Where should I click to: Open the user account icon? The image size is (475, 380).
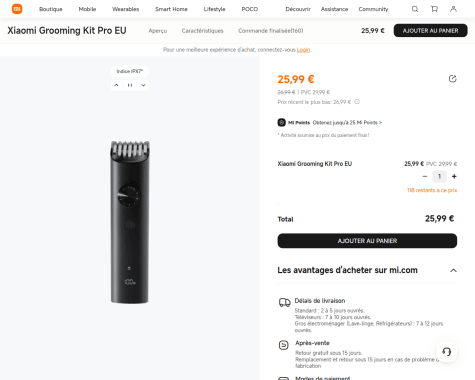coord(453,9)
